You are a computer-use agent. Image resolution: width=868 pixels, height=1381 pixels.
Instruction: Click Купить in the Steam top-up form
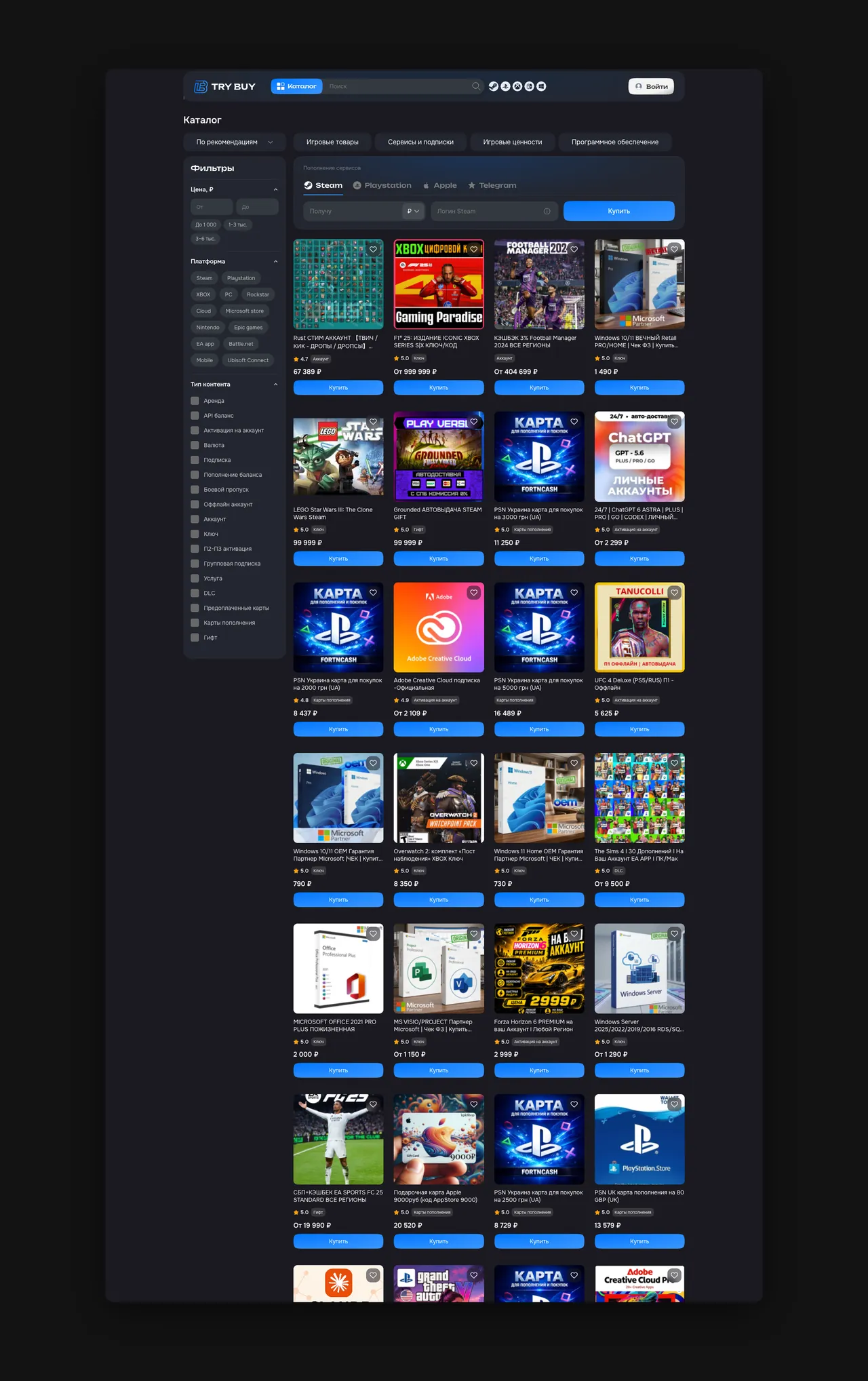coord(619,211)
